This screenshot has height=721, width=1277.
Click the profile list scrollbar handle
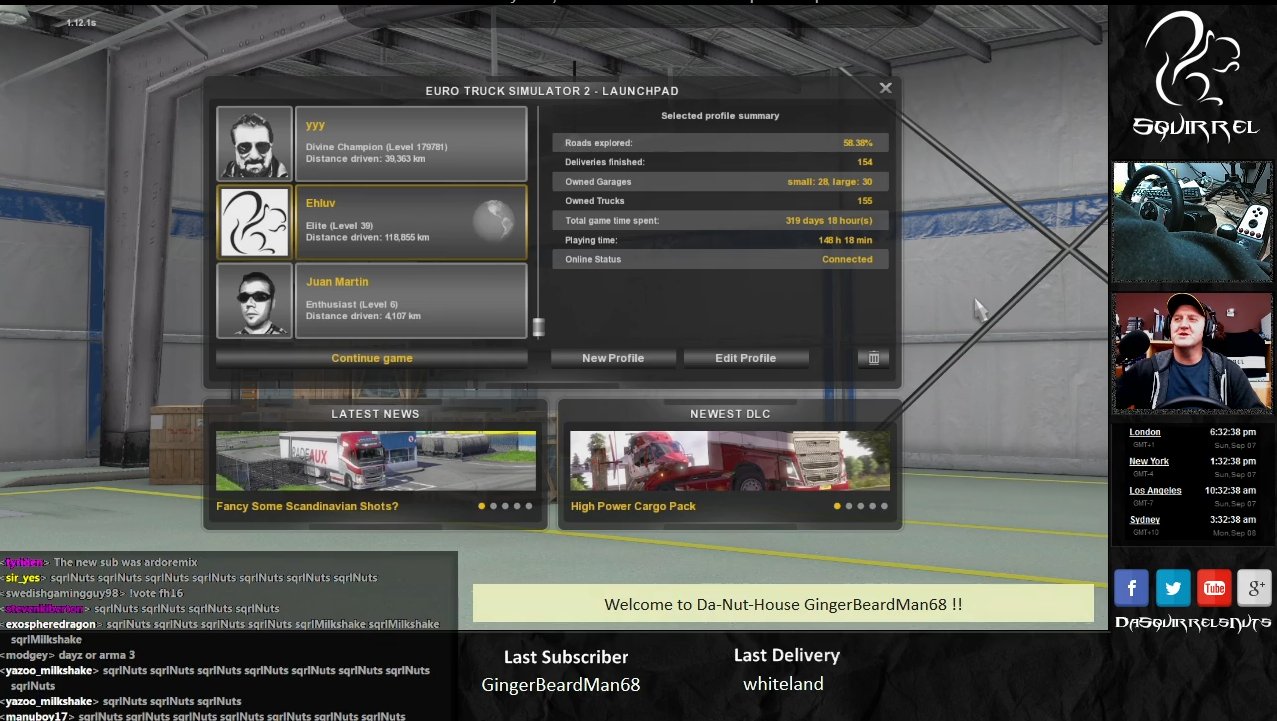[538, 326]
